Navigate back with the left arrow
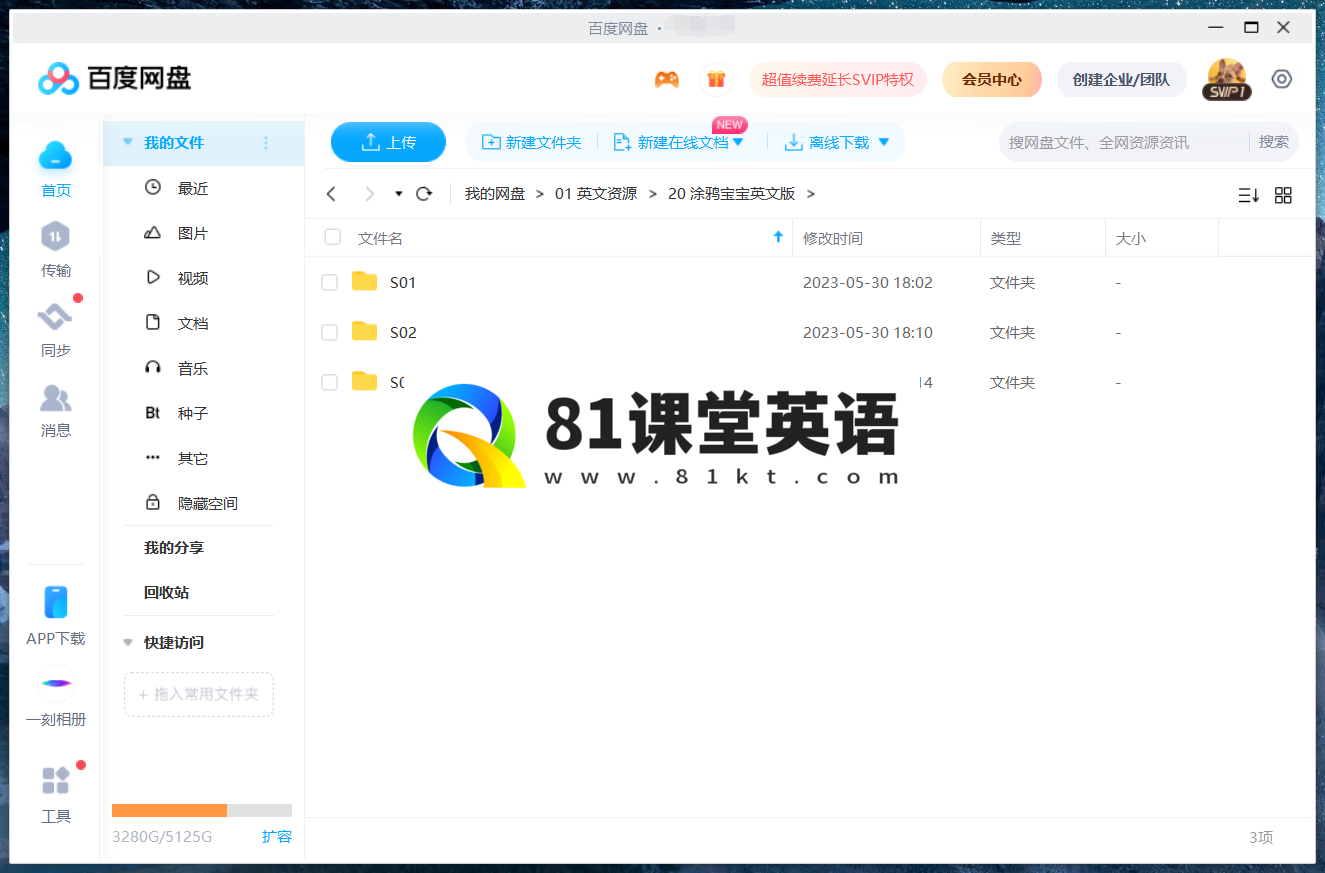The height and width of the screenshot is (873, 1325). click(332, 194)
